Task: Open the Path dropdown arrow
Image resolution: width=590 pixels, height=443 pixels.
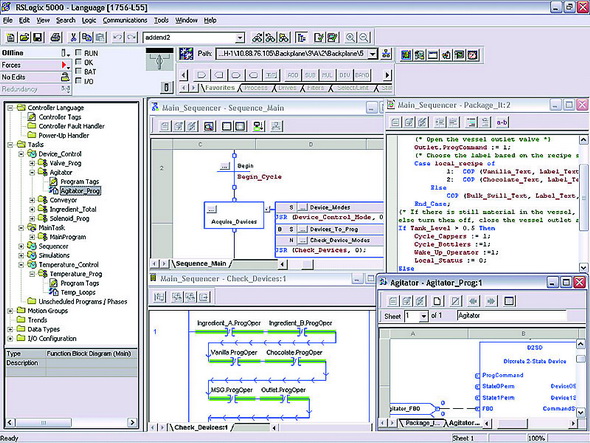Action: [x=372, y=54]
